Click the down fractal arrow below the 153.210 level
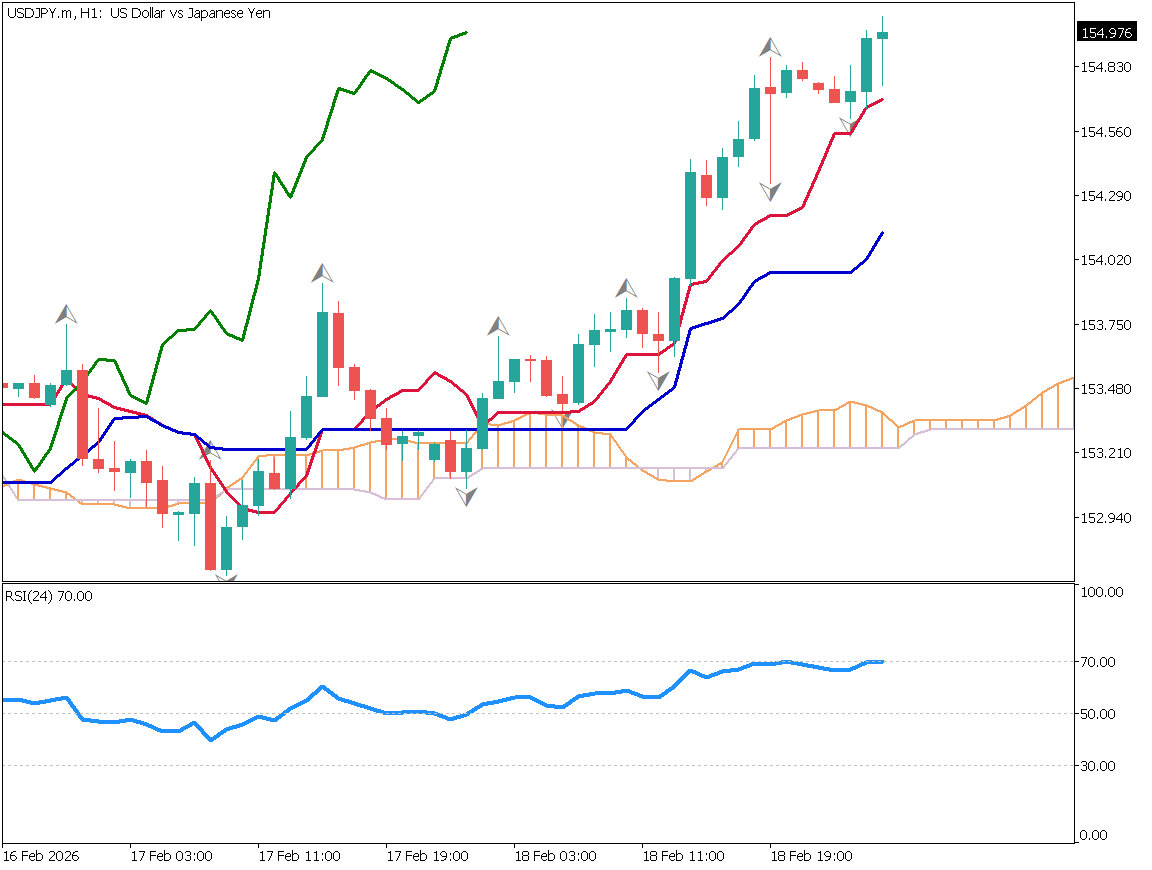This screenshot has height=870, width=1152. coord(466,495)
